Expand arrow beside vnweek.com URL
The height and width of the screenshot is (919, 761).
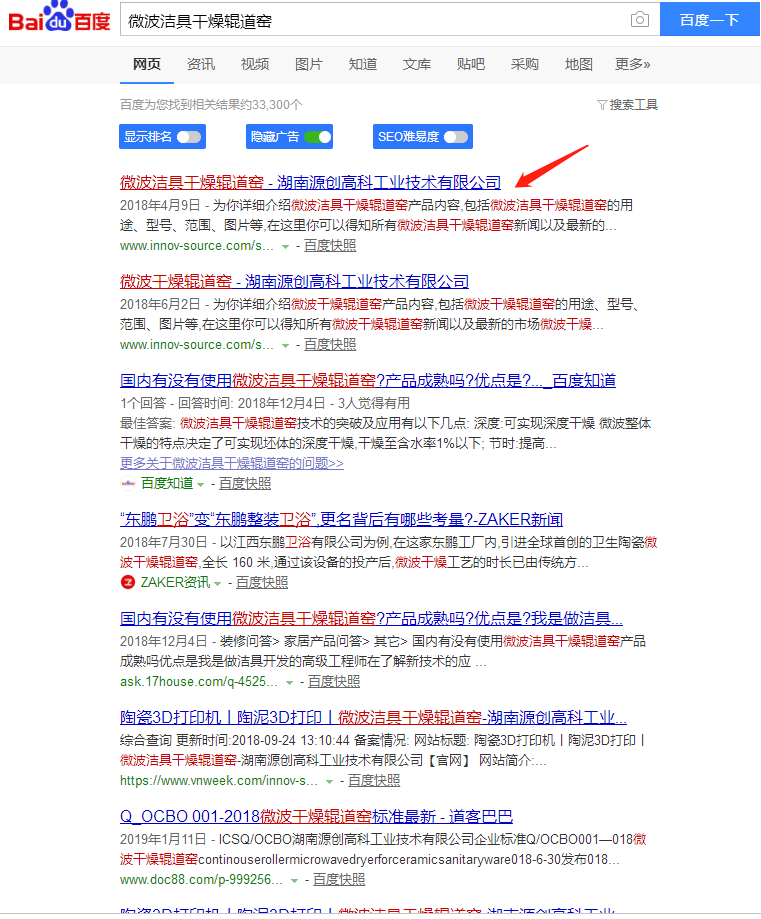pyautogui.click(x=329, y=782)
